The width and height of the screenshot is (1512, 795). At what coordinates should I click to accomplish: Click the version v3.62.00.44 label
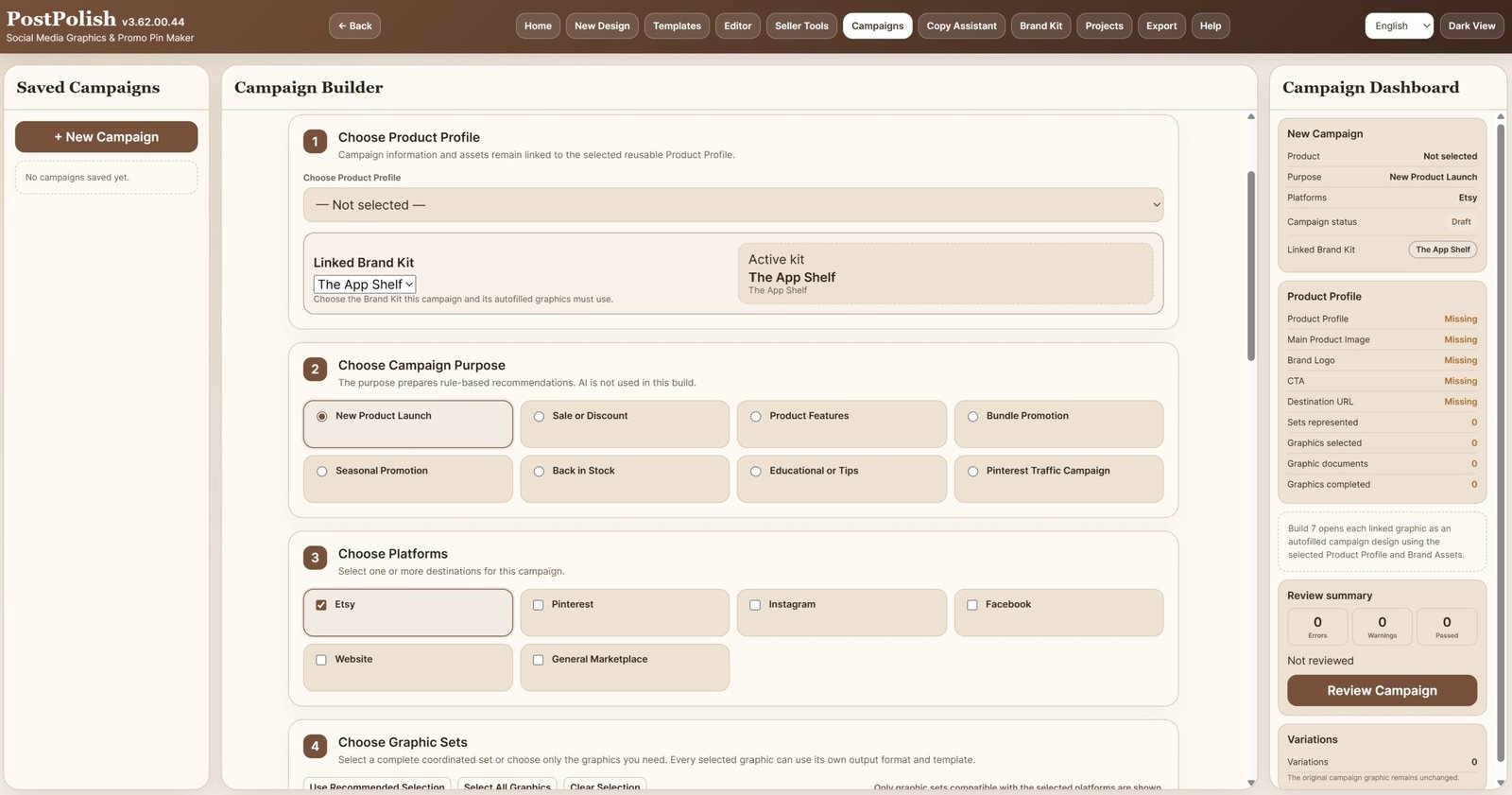coord(153,22)
